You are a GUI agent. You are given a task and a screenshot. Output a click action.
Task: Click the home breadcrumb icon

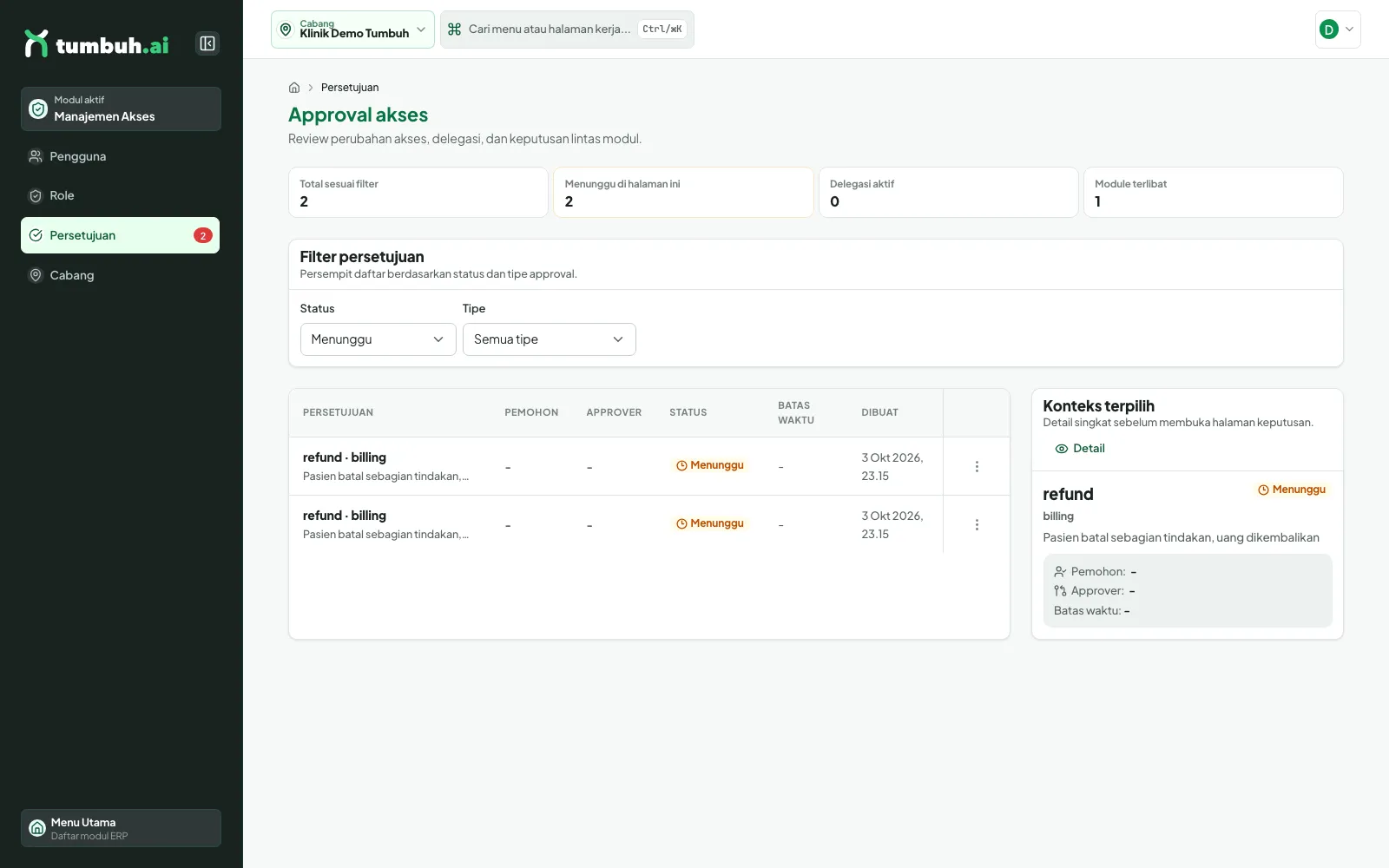coord(294,88)
